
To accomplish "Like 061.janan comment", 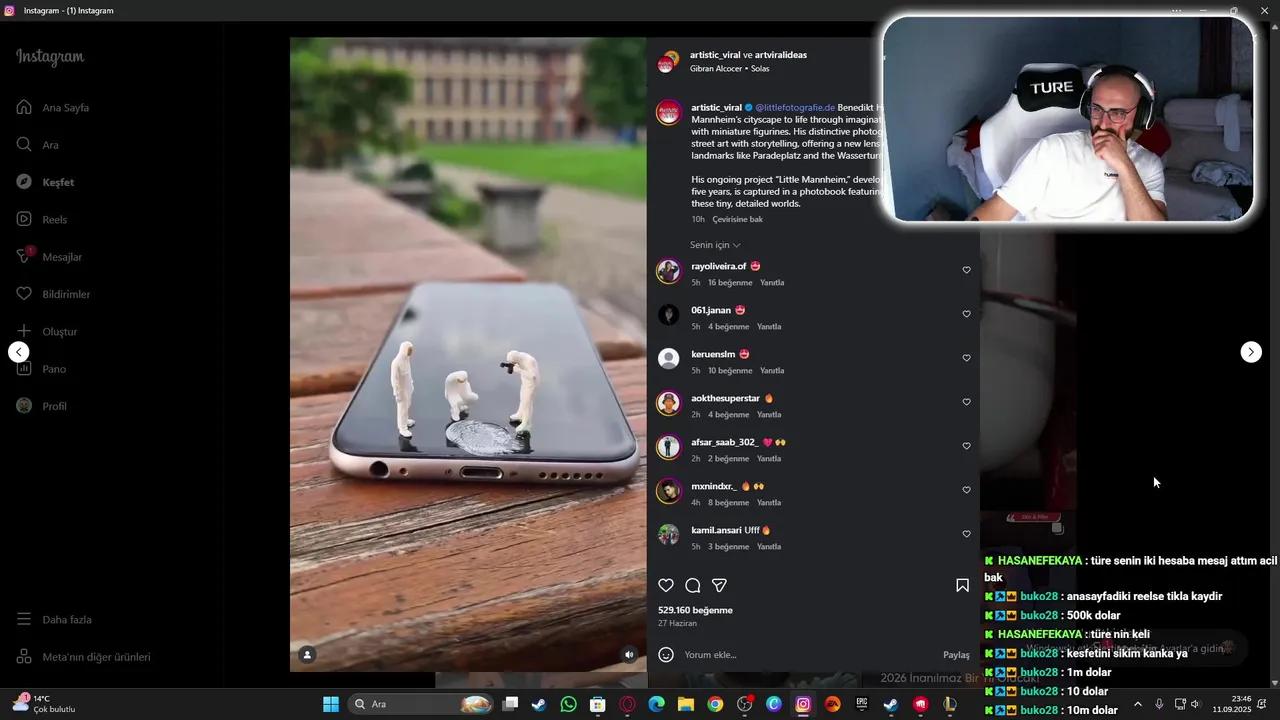I will click(966, 314).
